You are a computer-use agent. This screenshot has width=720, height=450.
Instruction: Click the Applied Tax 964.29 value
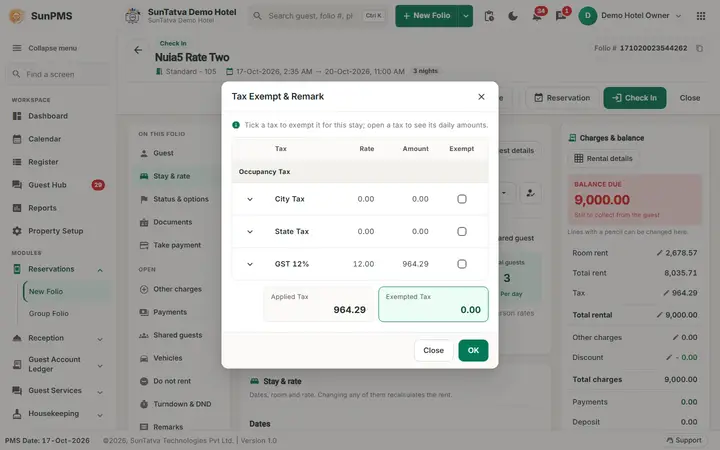[349, 310]
